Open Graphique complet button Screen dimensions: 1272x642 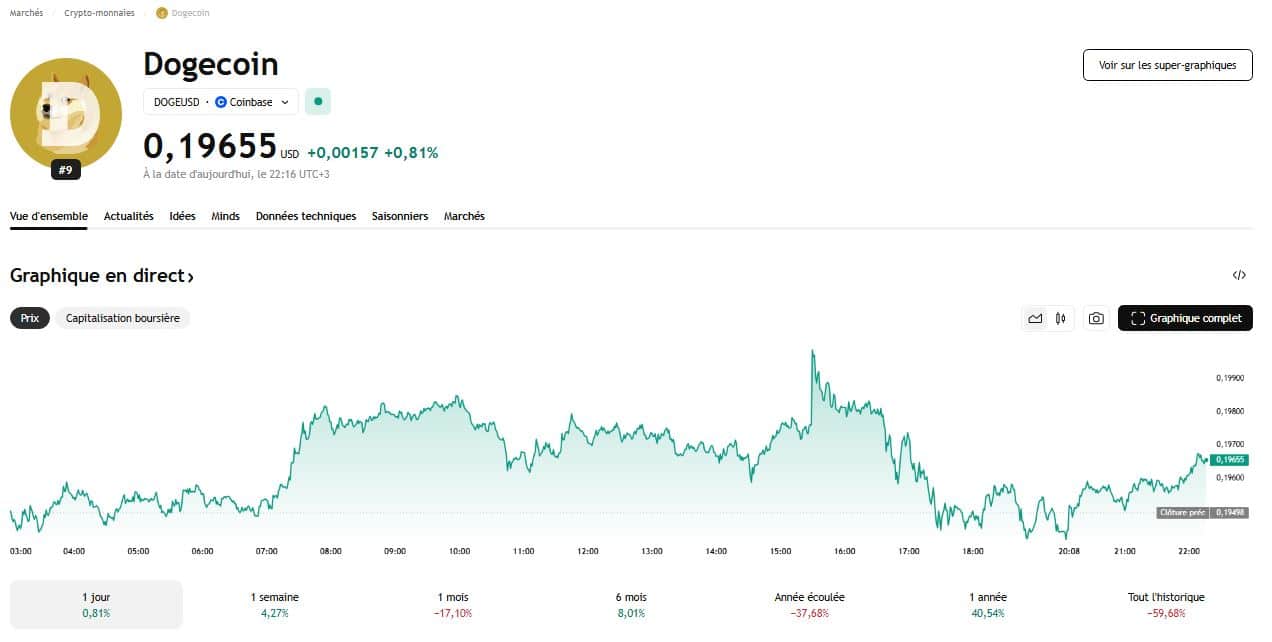(x=1185, y=318)
